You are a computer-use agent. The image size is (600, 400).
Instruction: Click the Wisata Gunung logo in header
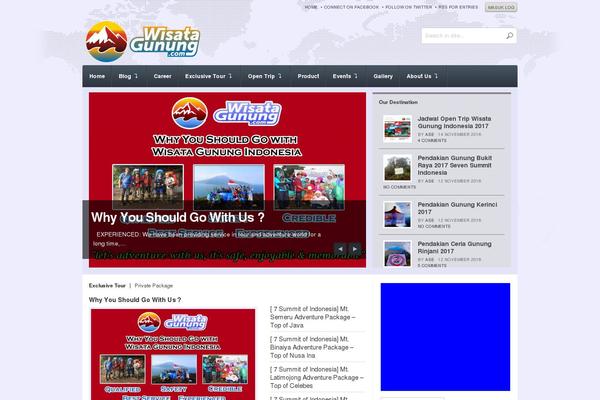pos(143,42)
